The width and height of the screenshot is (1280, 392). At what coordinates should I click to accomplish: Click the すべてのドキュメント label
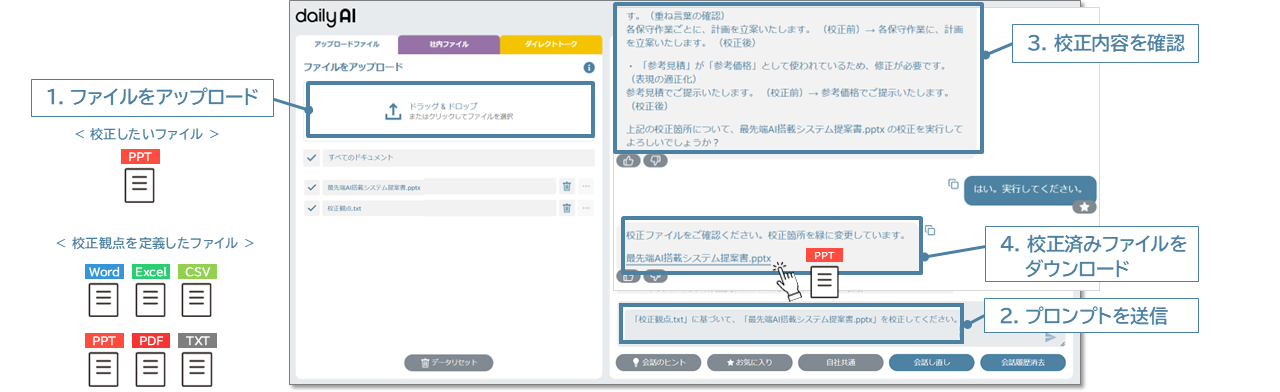[x=361, y=158]
